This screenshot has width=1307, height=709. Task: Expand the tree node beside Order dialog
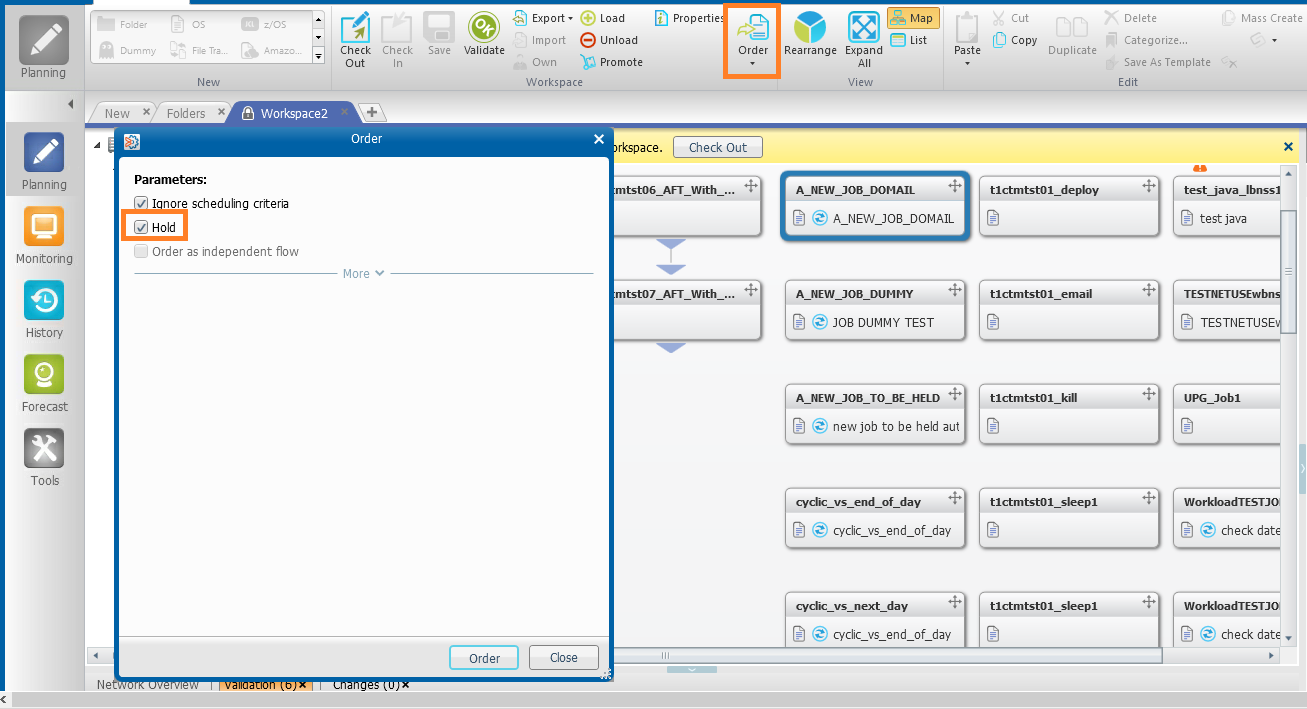point(97,145)
